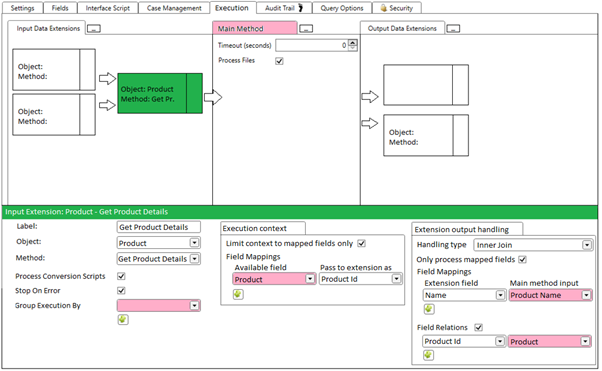
Task: Select the blank output extension box
Action: pos(426,85)
